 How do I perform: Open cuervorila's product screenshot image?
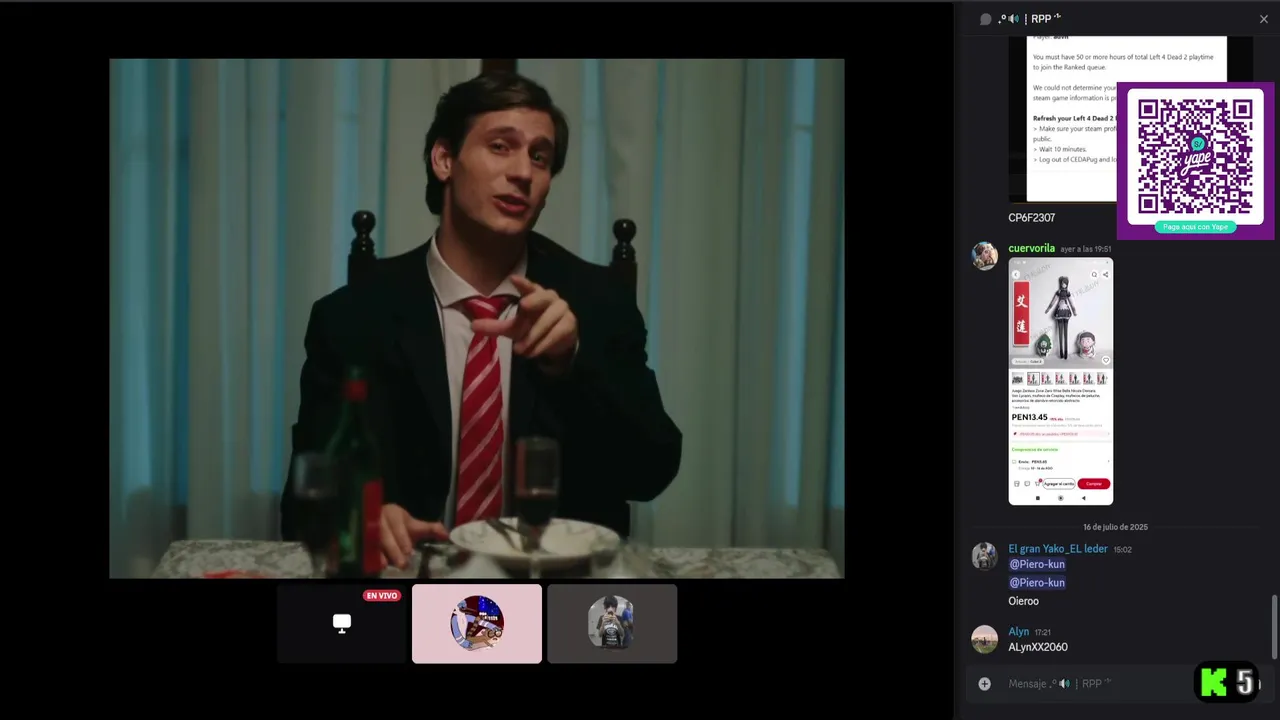tap(1060, 381)
